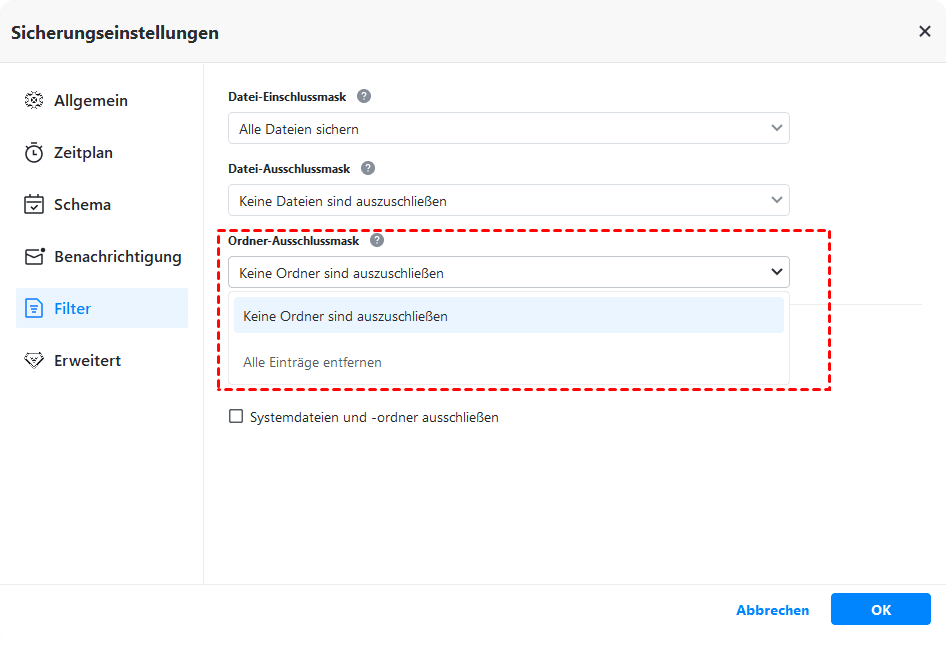The height and width of the screenshot is (646, 946).
Task: Click help icon next to Datei-Ausschlussmask
Action: [x=368, y=169]
